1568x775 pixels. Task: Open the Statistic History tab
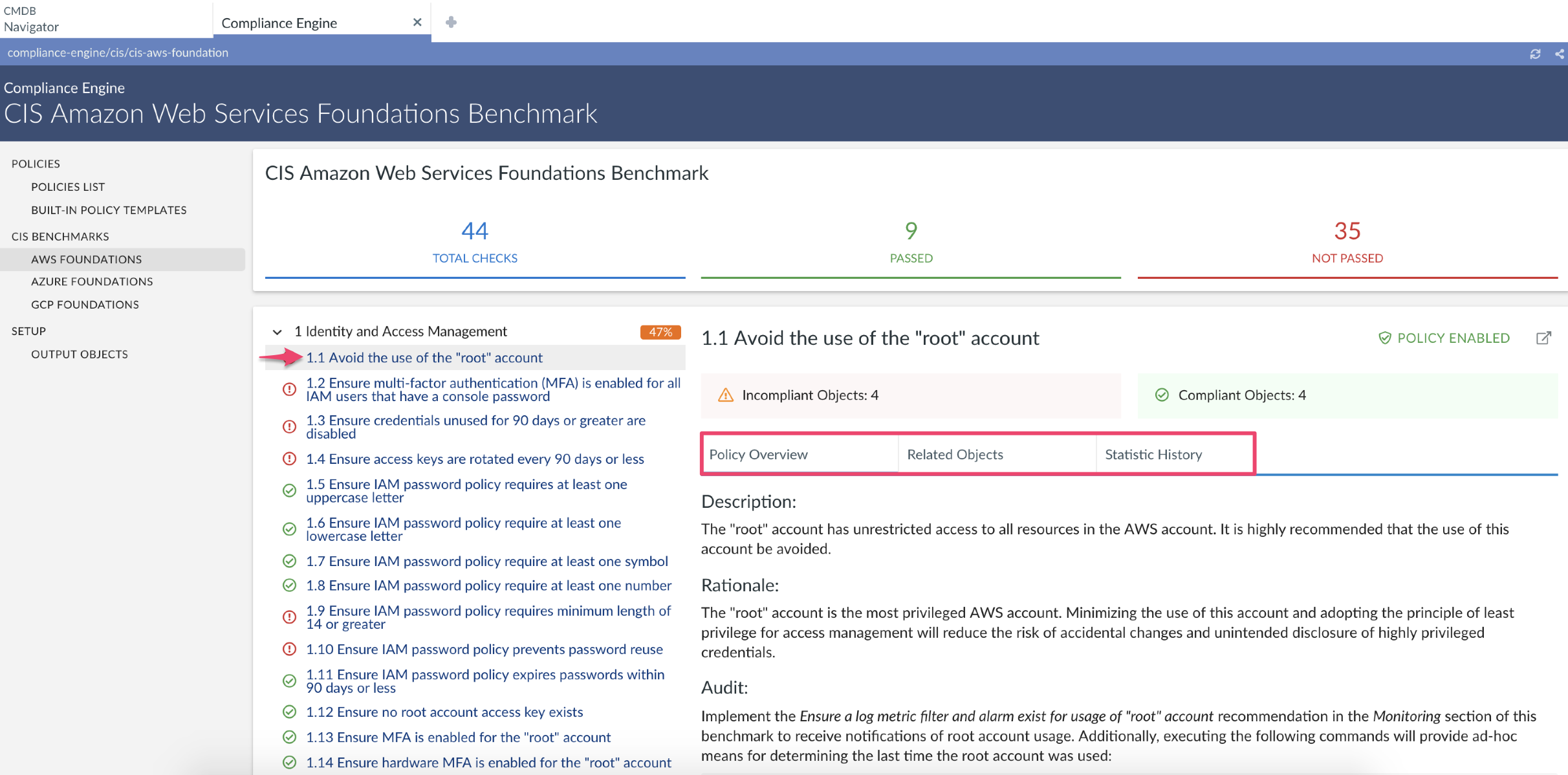pyautogui.click(x=1153, y=455)
